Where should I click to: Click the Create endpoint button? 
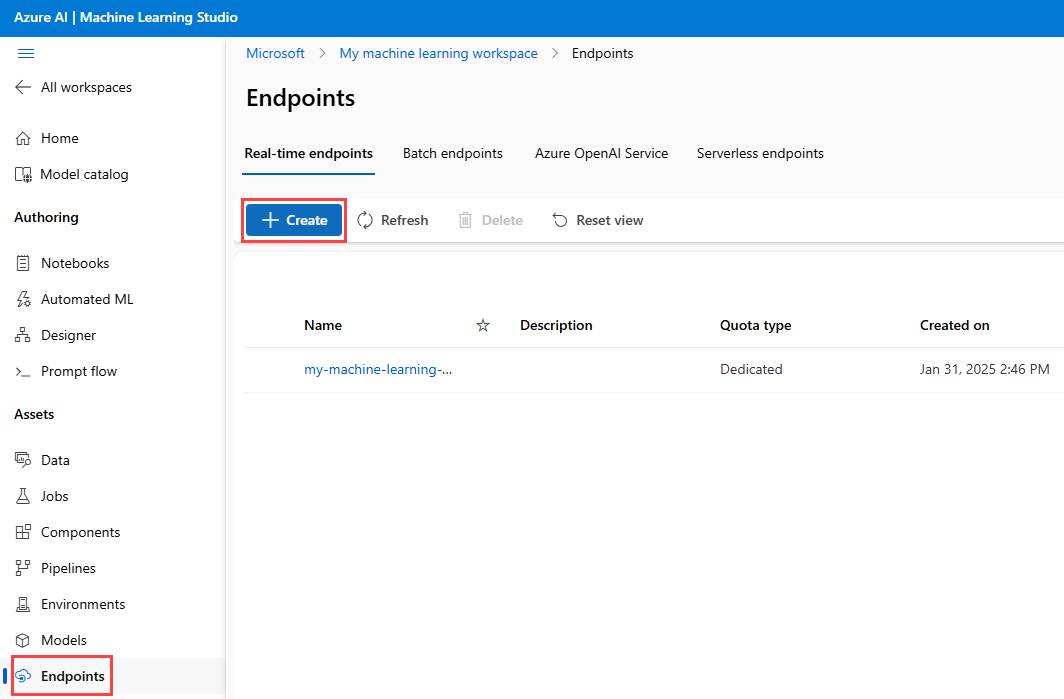pos(294,220)
